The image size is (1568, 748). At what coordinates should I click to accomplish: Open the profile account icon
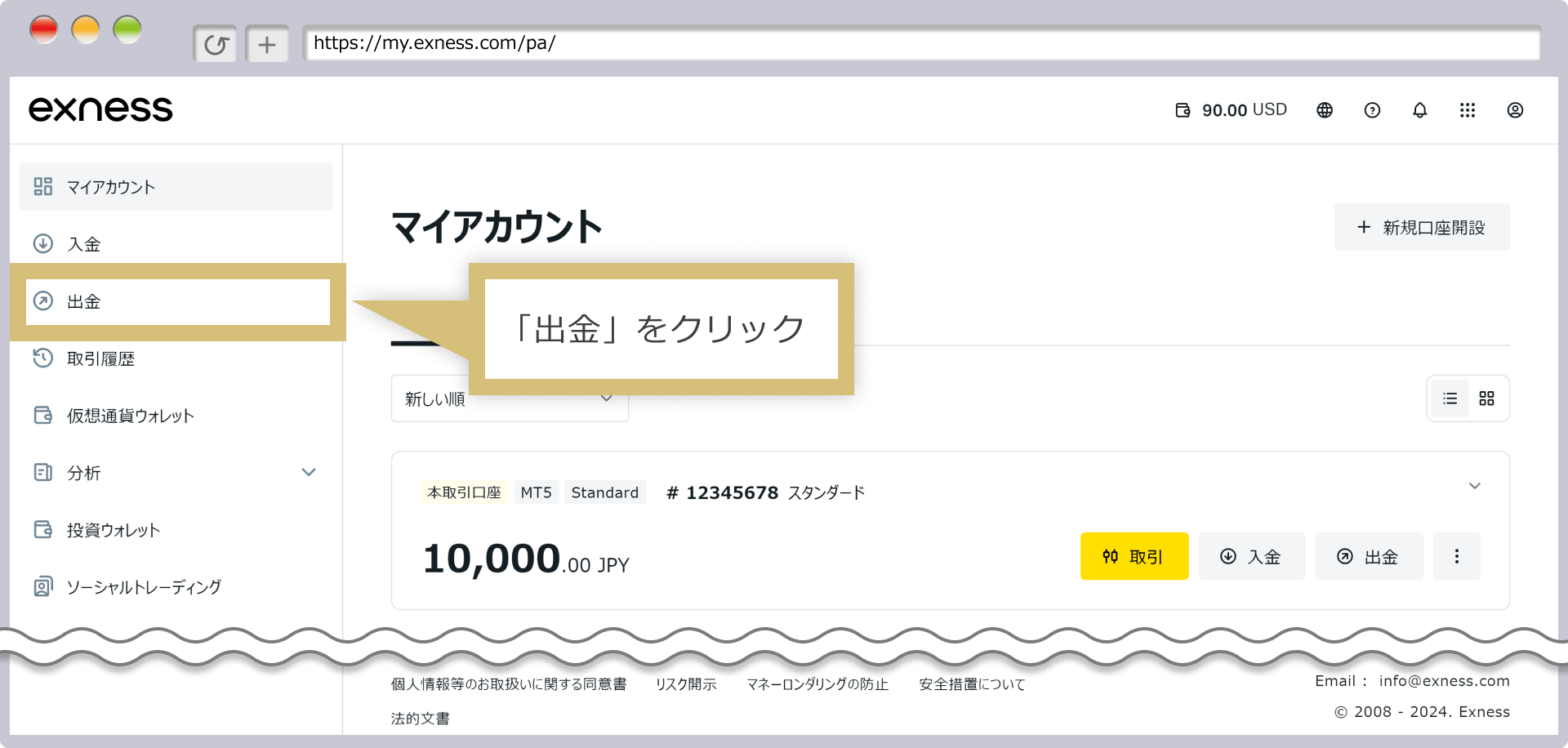click(x=1516, y=109)
